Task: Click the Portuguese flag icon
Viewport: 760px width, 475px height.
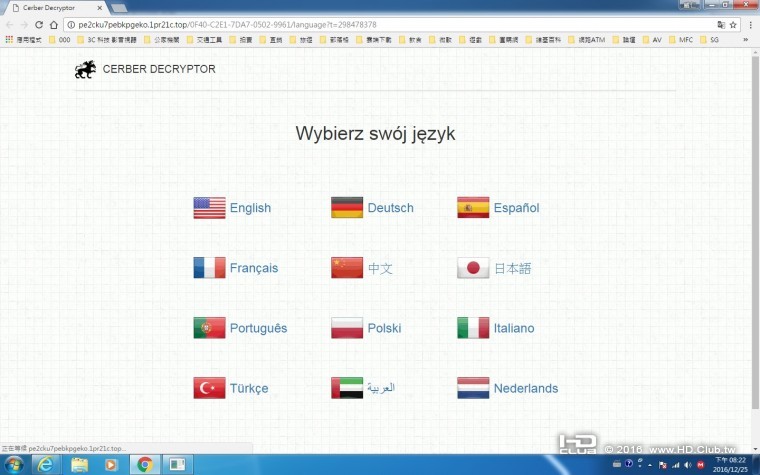Action: click(x=209, y=328)
